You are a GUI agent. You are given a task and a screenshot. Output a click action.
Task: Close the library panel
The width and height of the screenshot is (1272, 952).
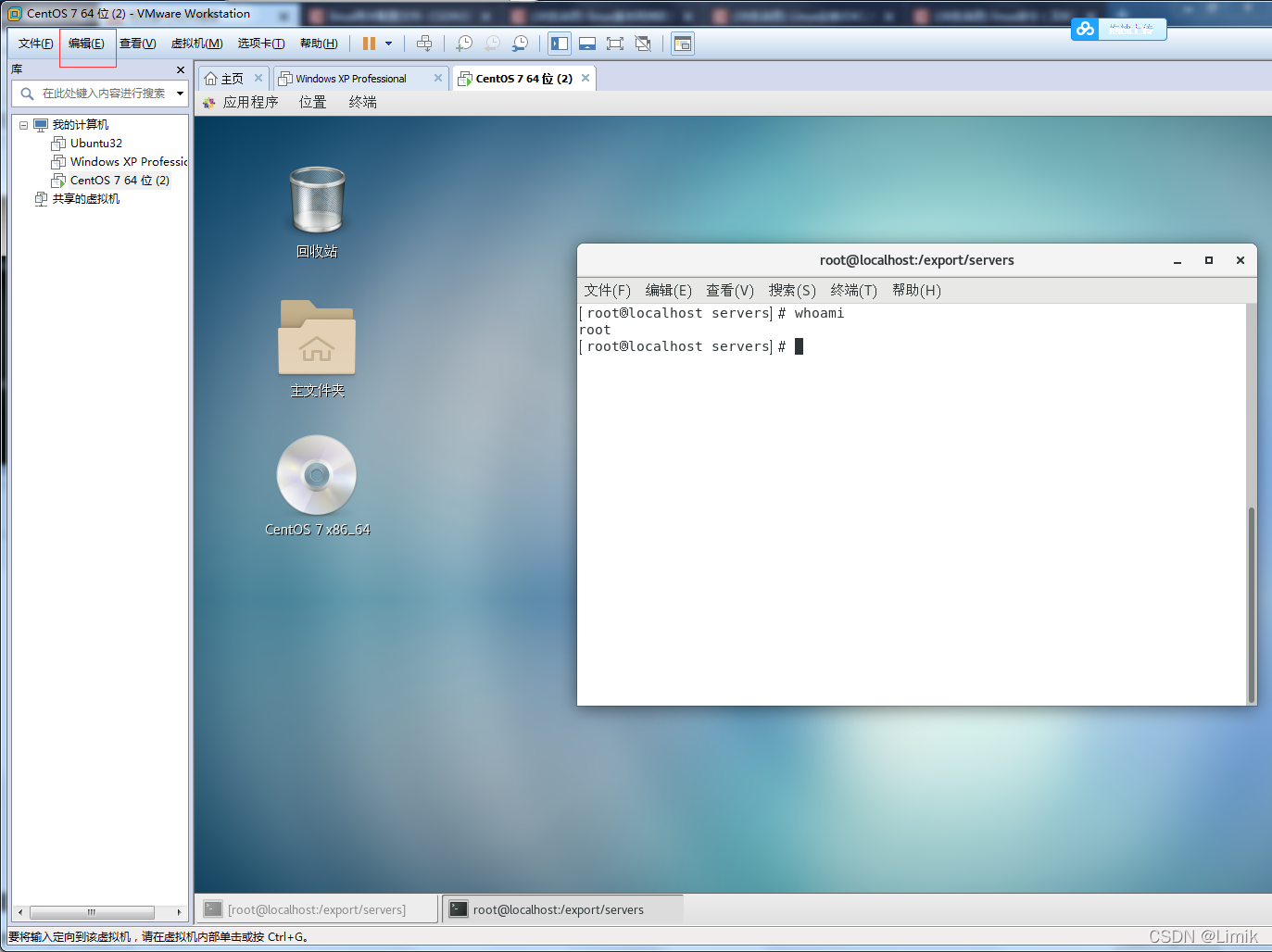pyautogui.click(x=181, y=70)
